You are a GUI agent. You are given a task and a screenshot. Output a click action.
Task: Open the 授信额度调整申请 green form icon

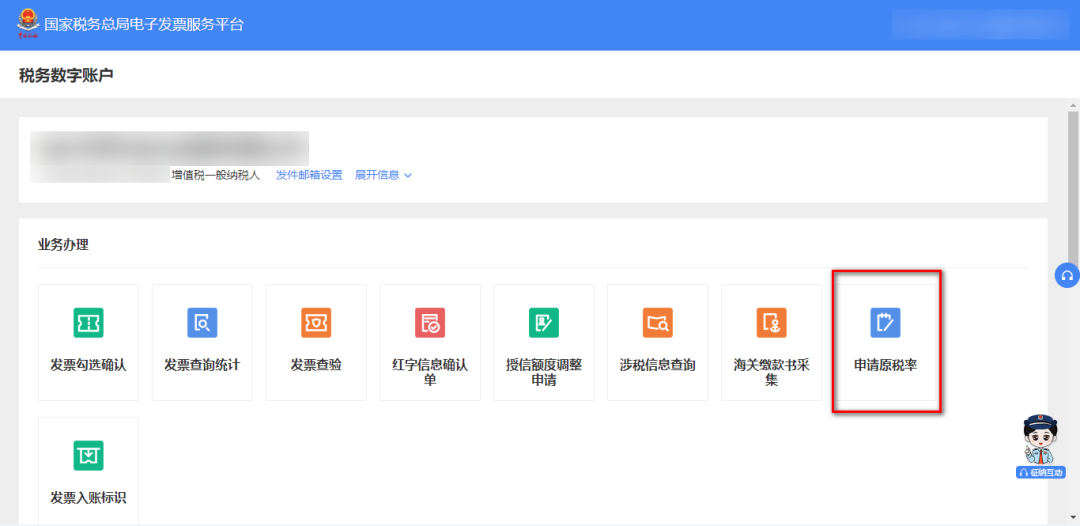click(x=543, y=322)
